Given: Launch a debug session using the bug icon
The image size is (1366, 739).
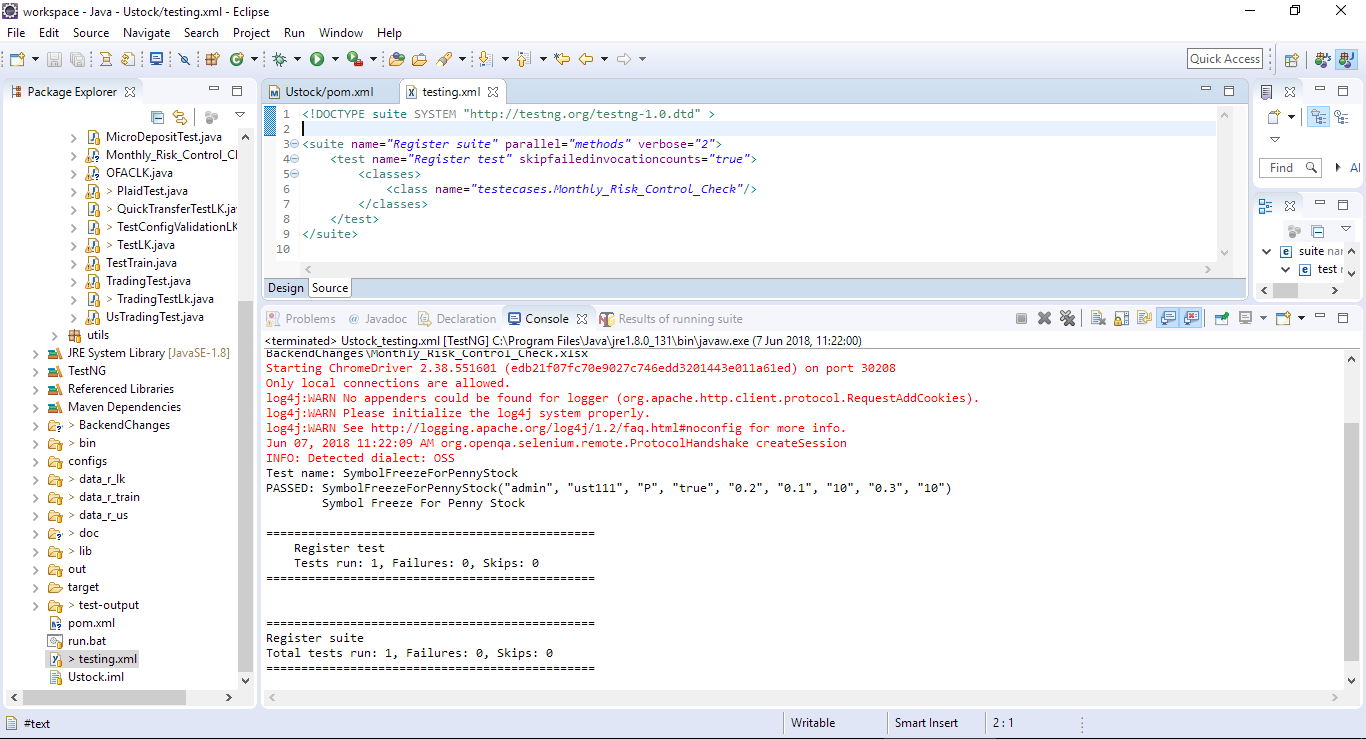Looking at the screenshot, I should [x=278, y=58].
